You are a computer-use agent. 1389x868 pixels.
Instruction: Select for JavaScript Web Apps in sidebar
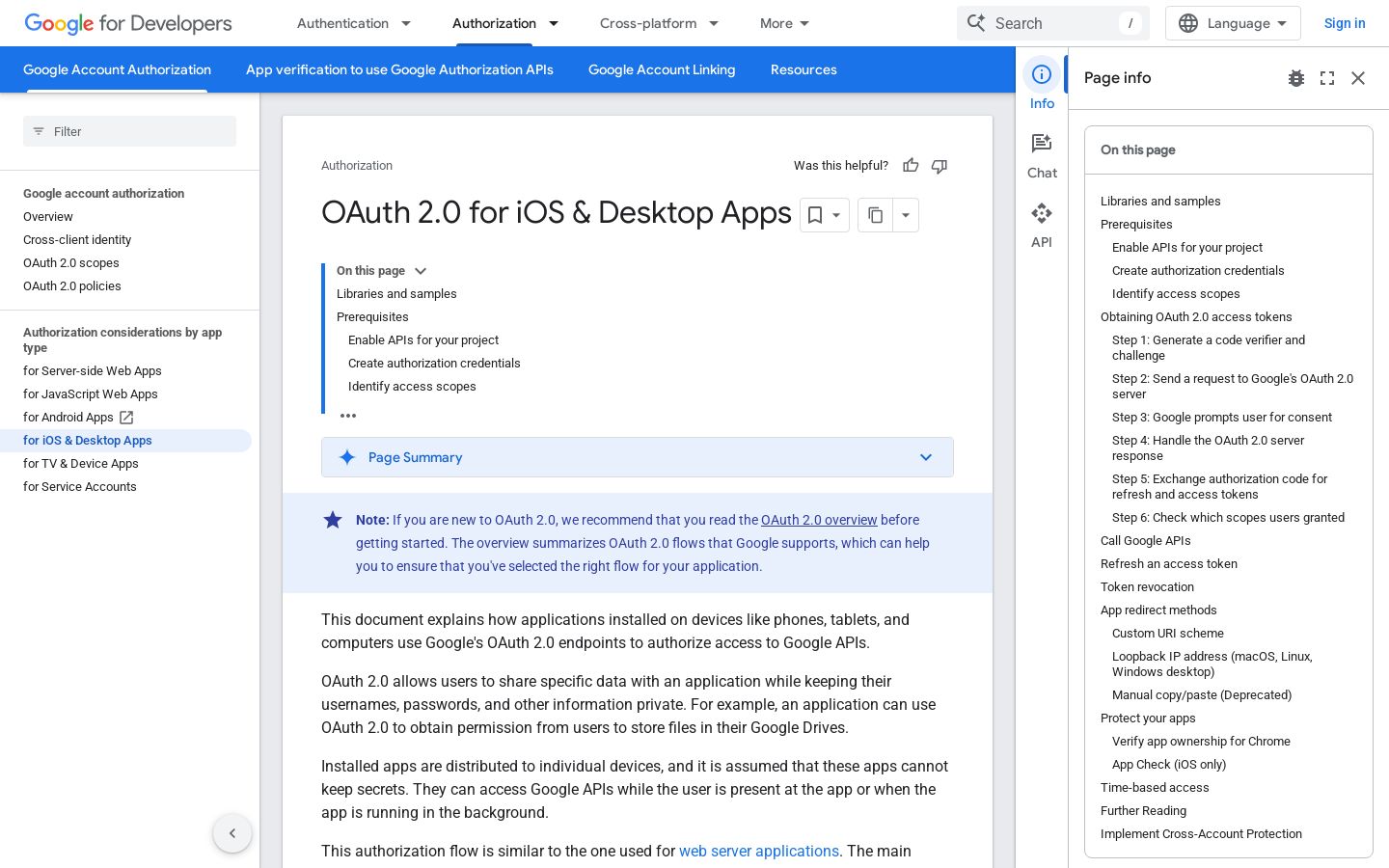pos(91,394)
